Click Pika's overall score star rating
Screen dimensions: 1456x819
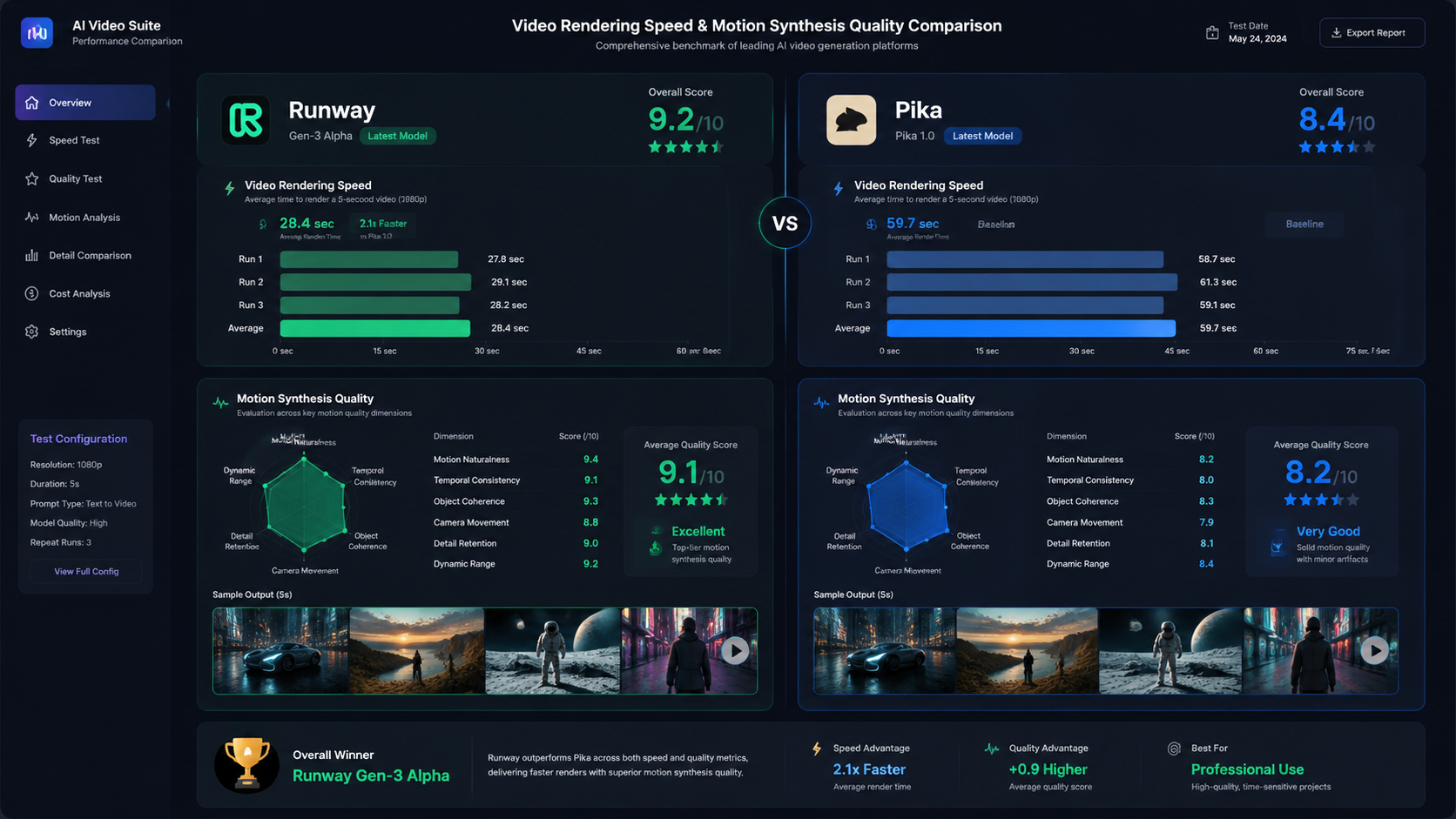click(1337, 147)
